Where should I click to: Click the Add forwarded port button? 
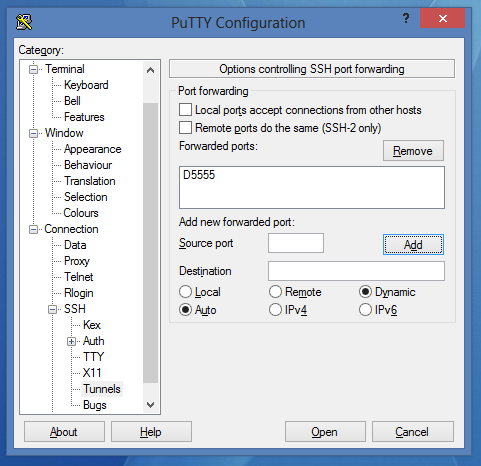point(413,245)
